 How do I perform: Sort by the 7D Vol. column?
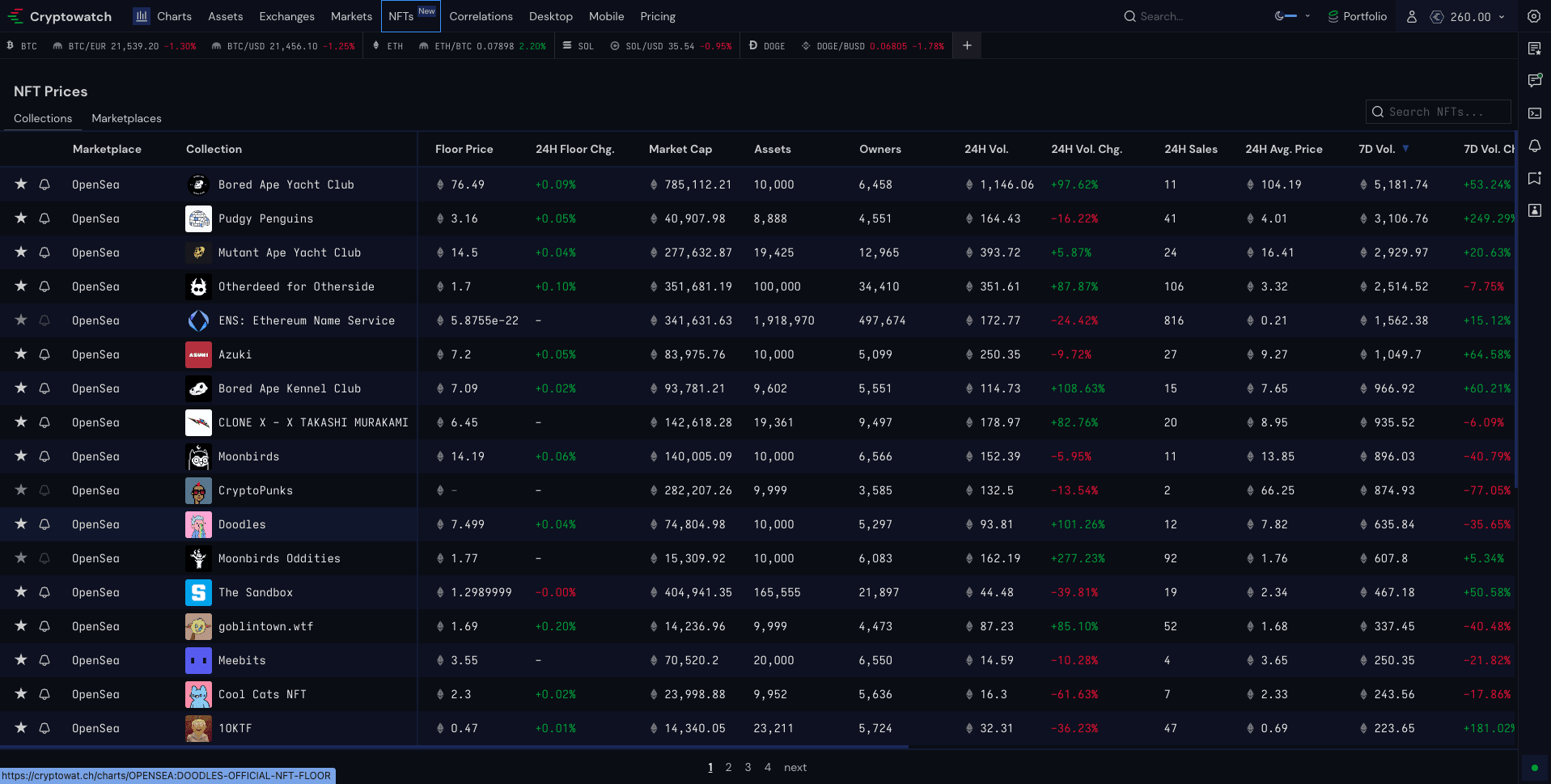click(x=1377, y=149)
